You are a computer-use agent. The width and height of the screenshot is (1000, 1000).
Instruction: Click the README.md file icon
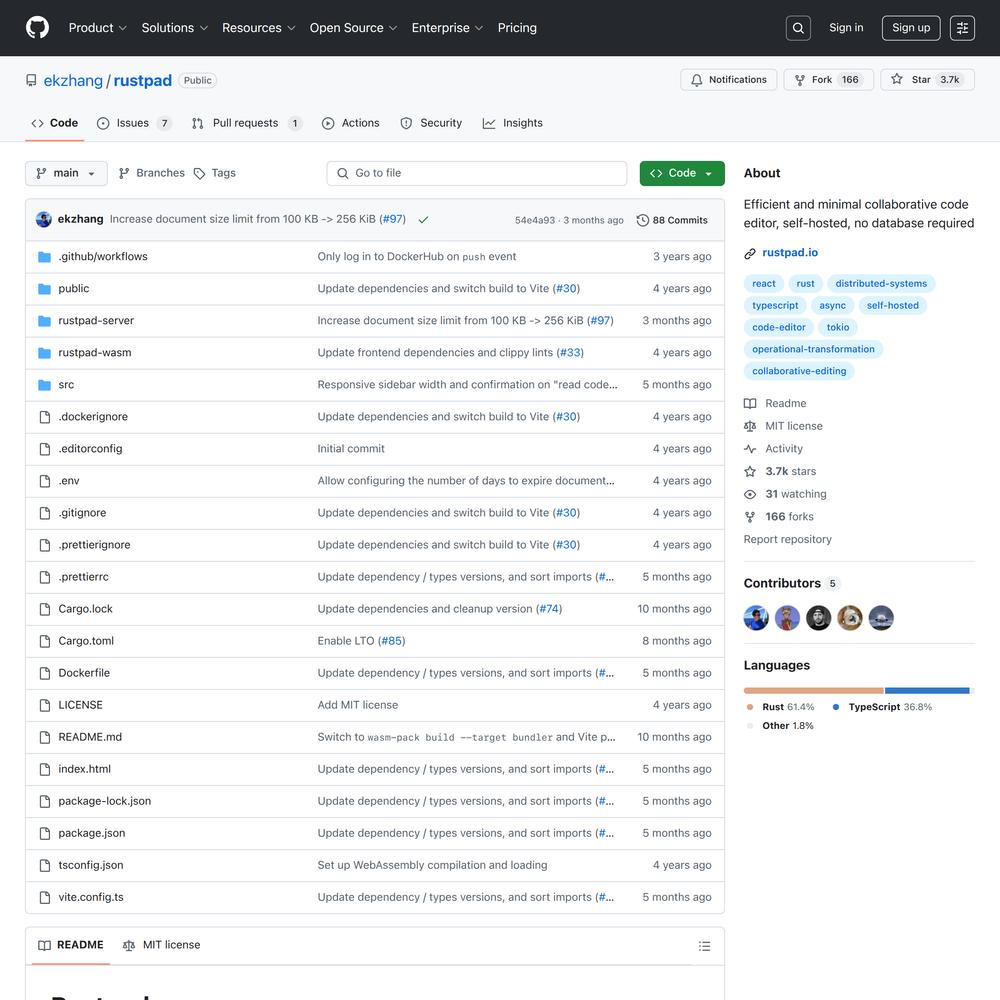[x=45, y=737]
